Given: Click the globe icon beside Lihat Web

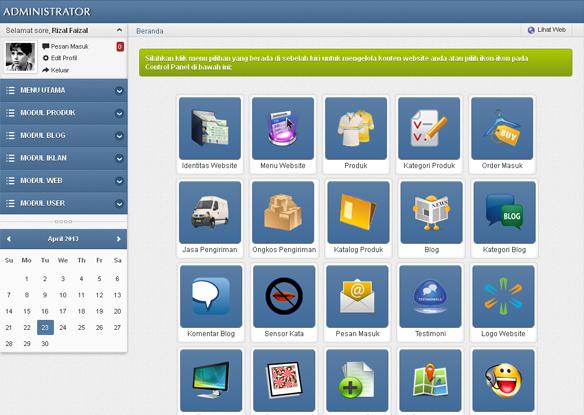Looking at the screenshot, I should click(x=531, y=30).
